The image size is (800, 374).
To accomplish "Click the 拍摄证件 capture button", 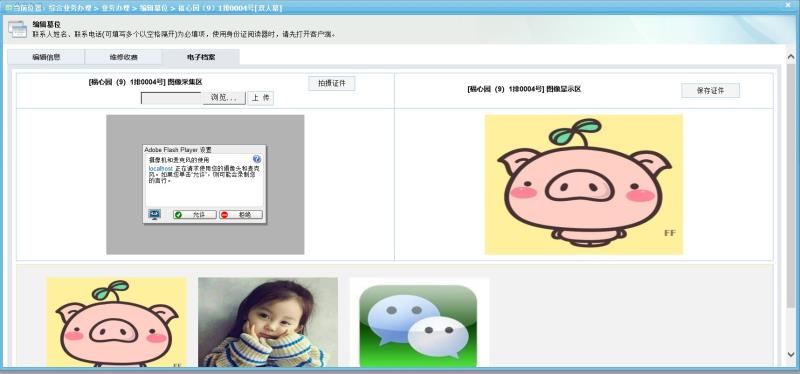I will coord(332,84).
